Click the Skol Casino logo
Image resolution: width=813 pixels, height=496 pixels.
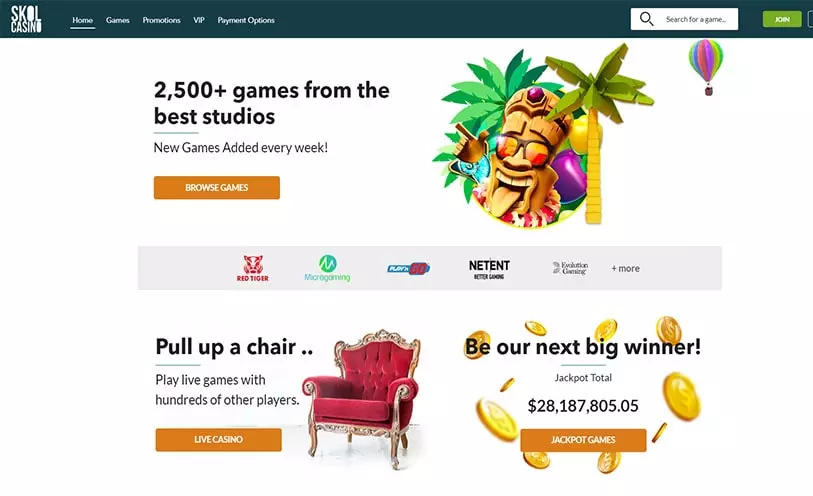(x=26, y=19)
